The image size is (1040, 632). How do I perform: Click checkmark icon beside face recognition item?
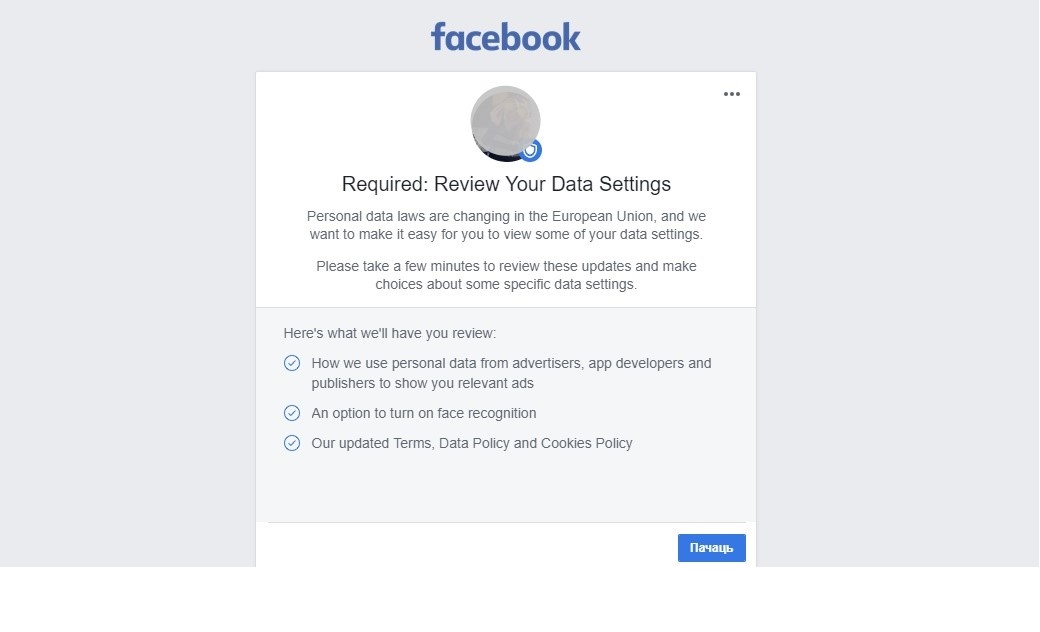click(x=292, y=413)
